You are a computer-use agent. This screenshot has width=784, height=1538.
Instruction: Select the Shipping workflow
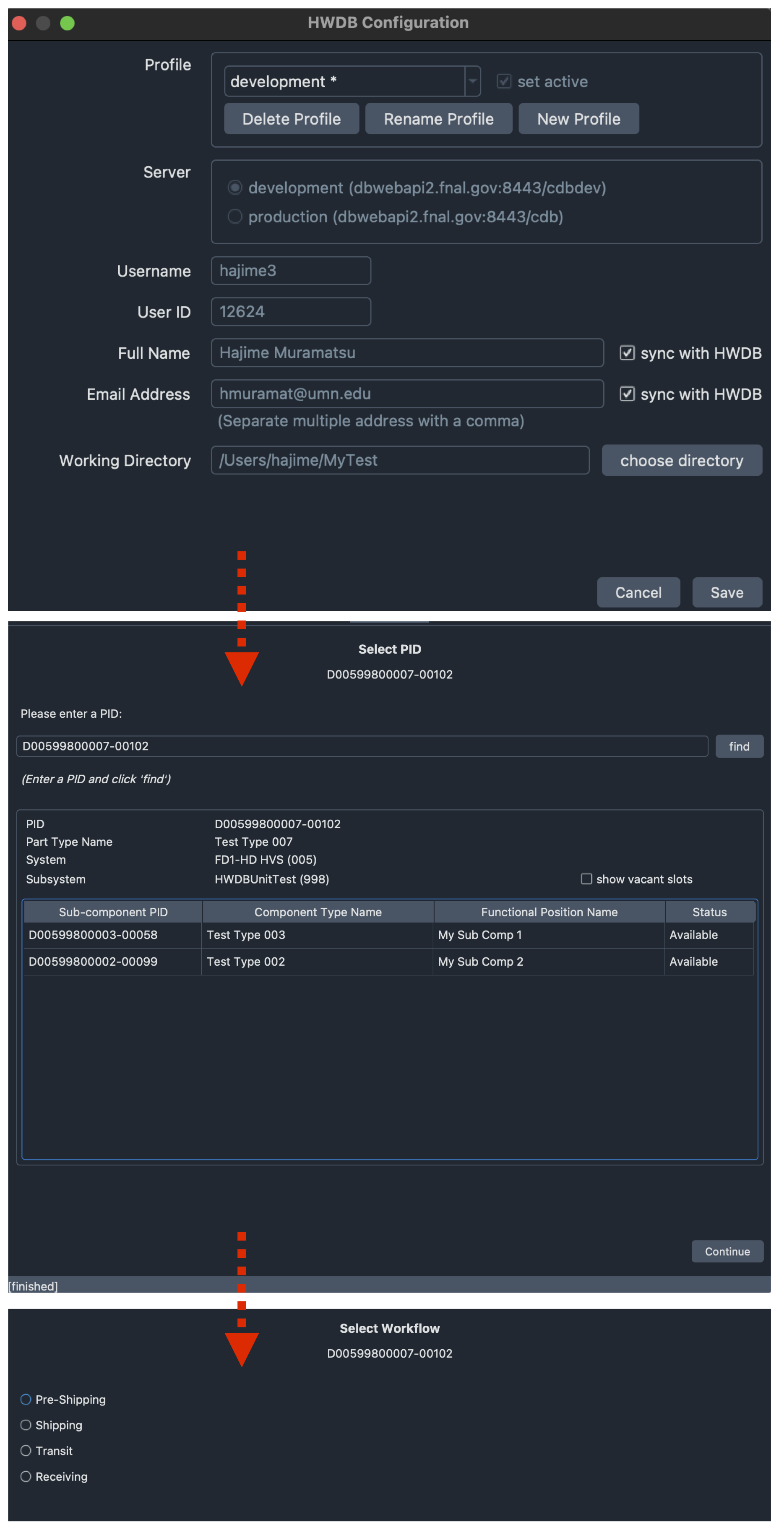[x=26, y=1425]
